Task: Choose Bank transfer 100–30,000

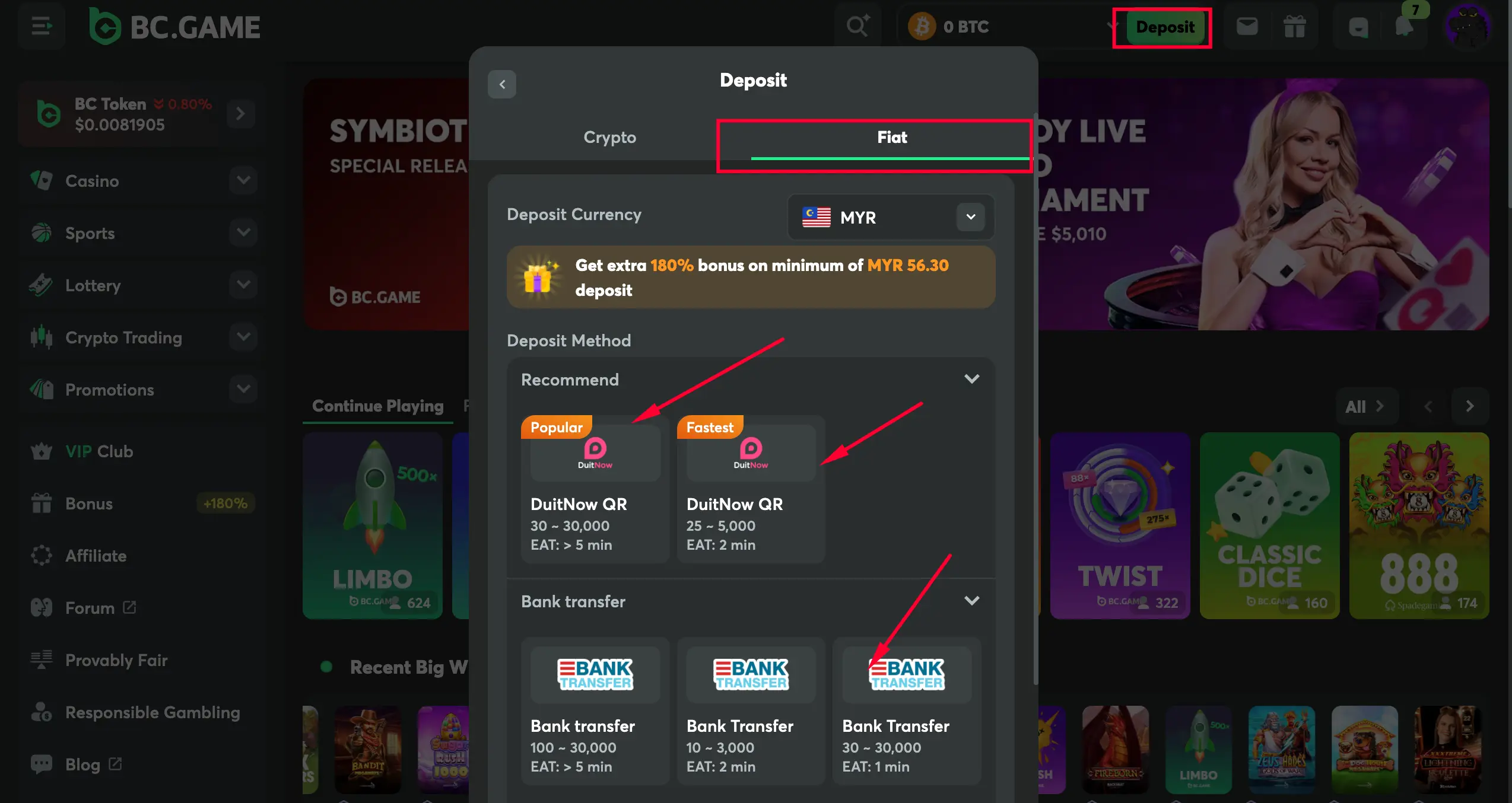Action: tap(595, 711)
